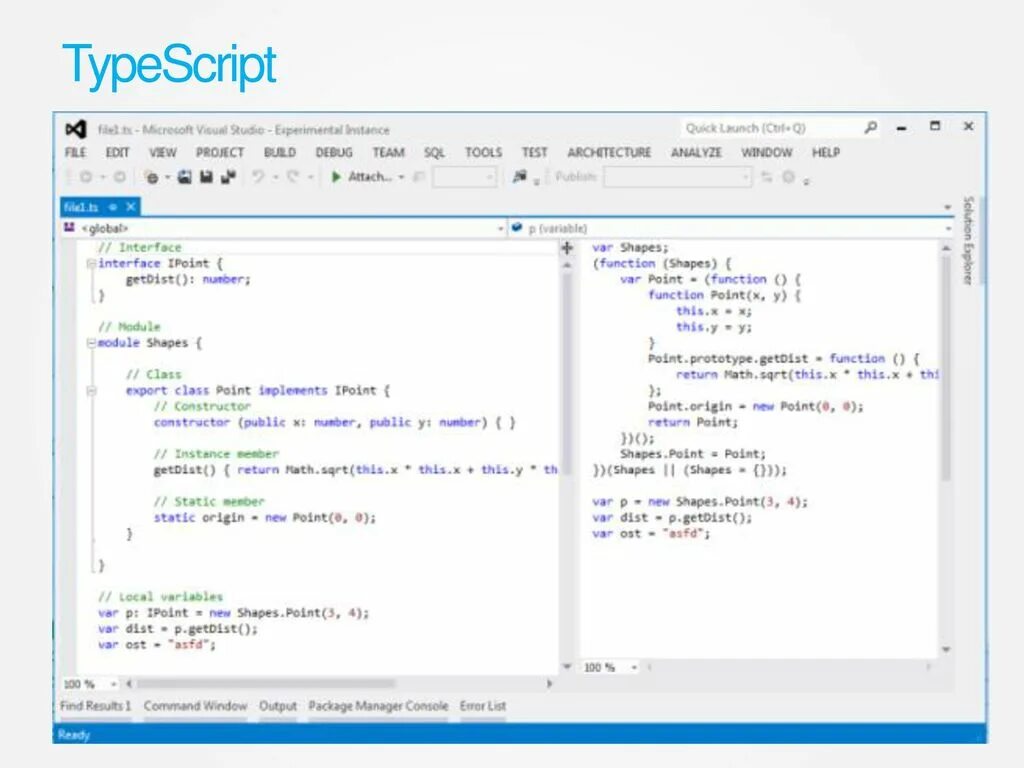Undo the last edit

(259, 177)
